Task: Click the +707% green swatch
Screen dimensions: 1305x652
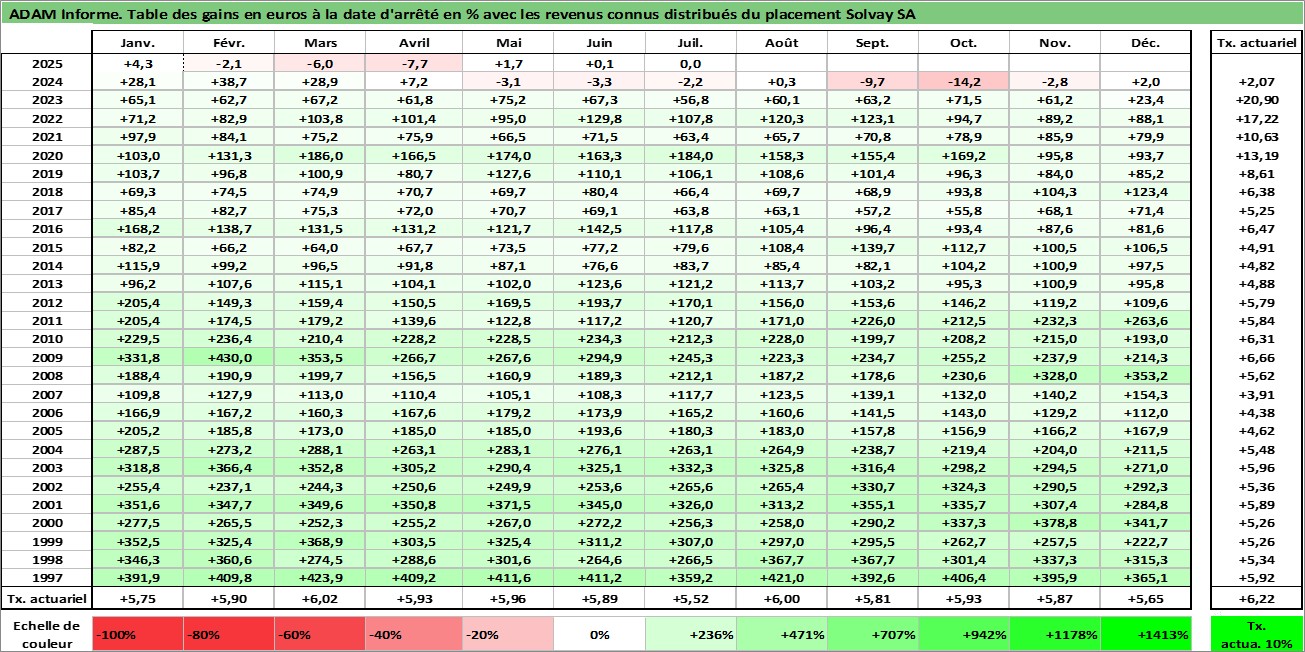Action: tap(873, 634)
